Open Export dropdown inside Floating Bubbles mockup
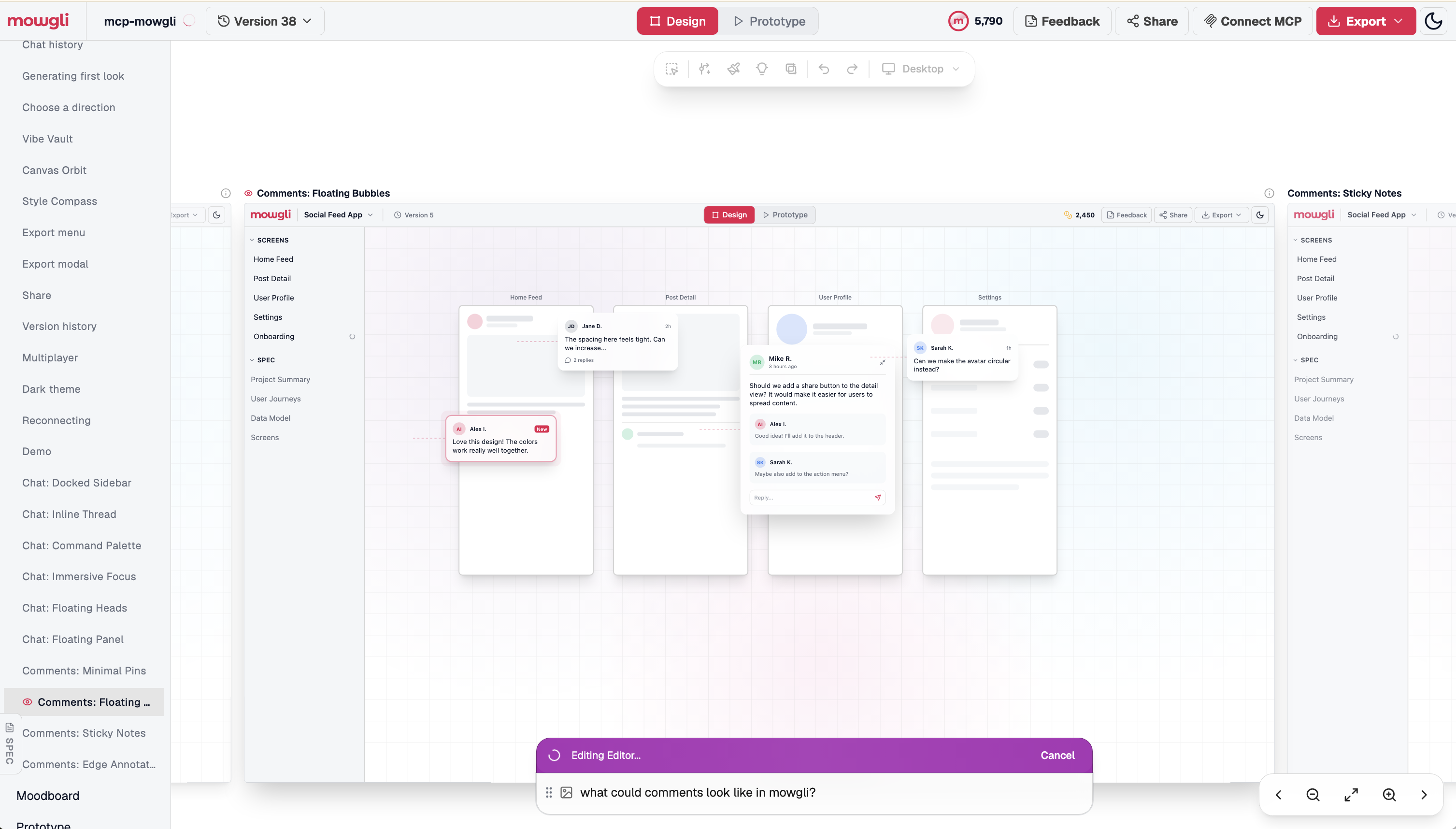The height and width of the screenshot is (829, 1456). pos(1222,215)
